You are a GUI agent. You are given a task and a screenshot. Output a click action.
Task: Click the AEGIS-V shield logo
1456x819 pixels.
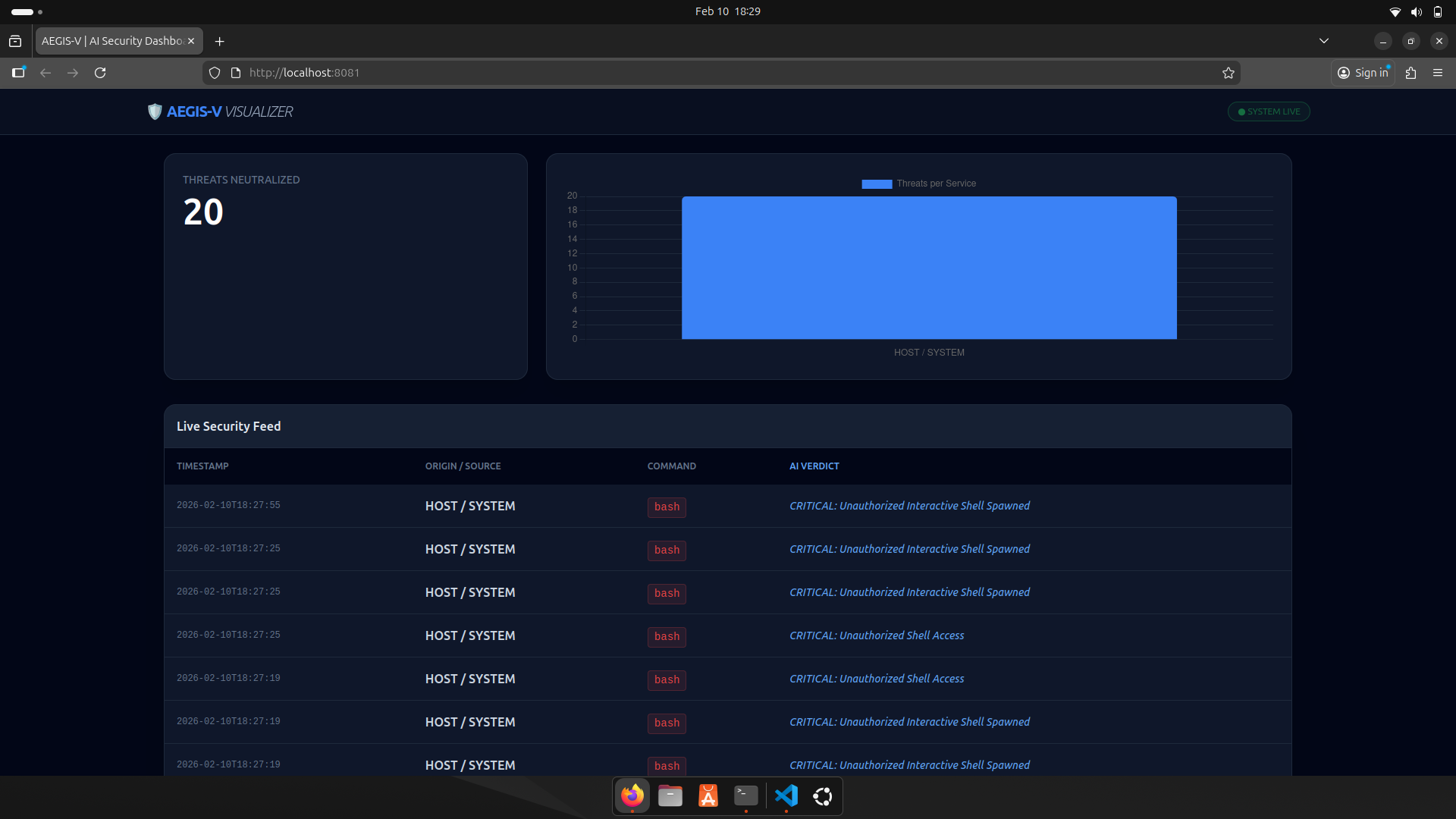click(155, 111)
